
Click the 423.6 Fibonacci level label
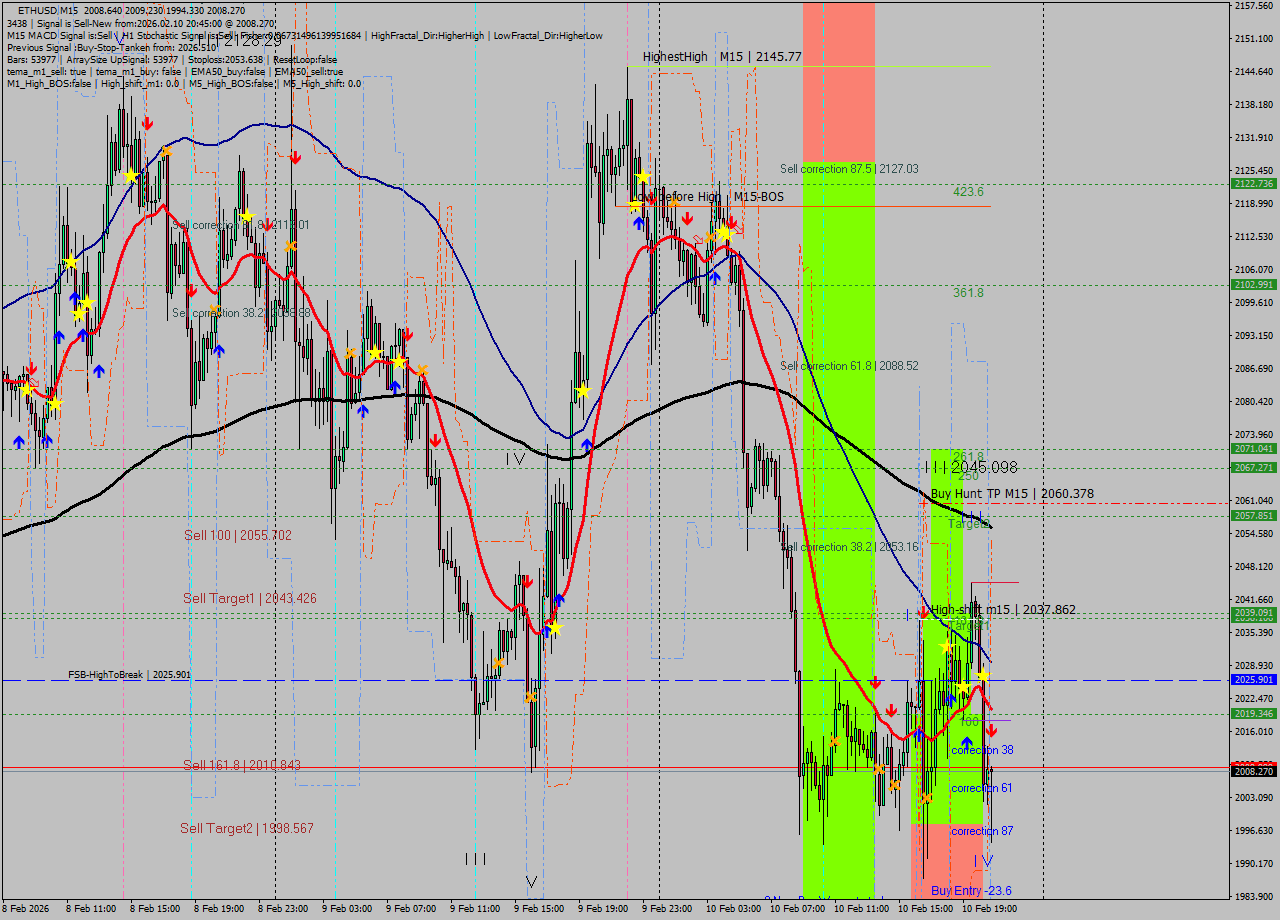click(968, 192)
